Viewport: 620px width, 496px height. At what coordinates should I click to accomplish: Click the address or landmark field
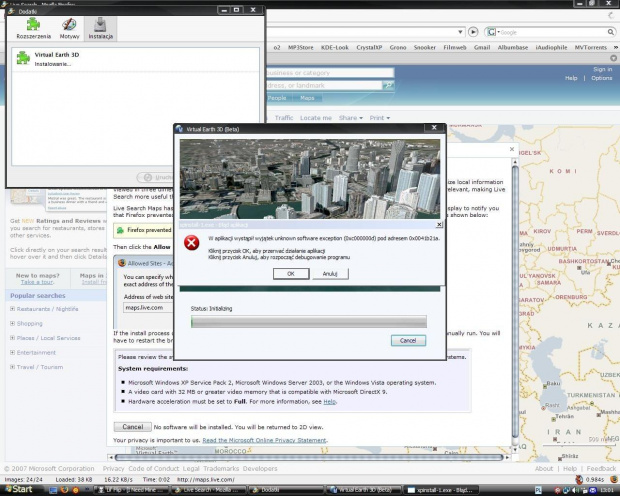323,85
